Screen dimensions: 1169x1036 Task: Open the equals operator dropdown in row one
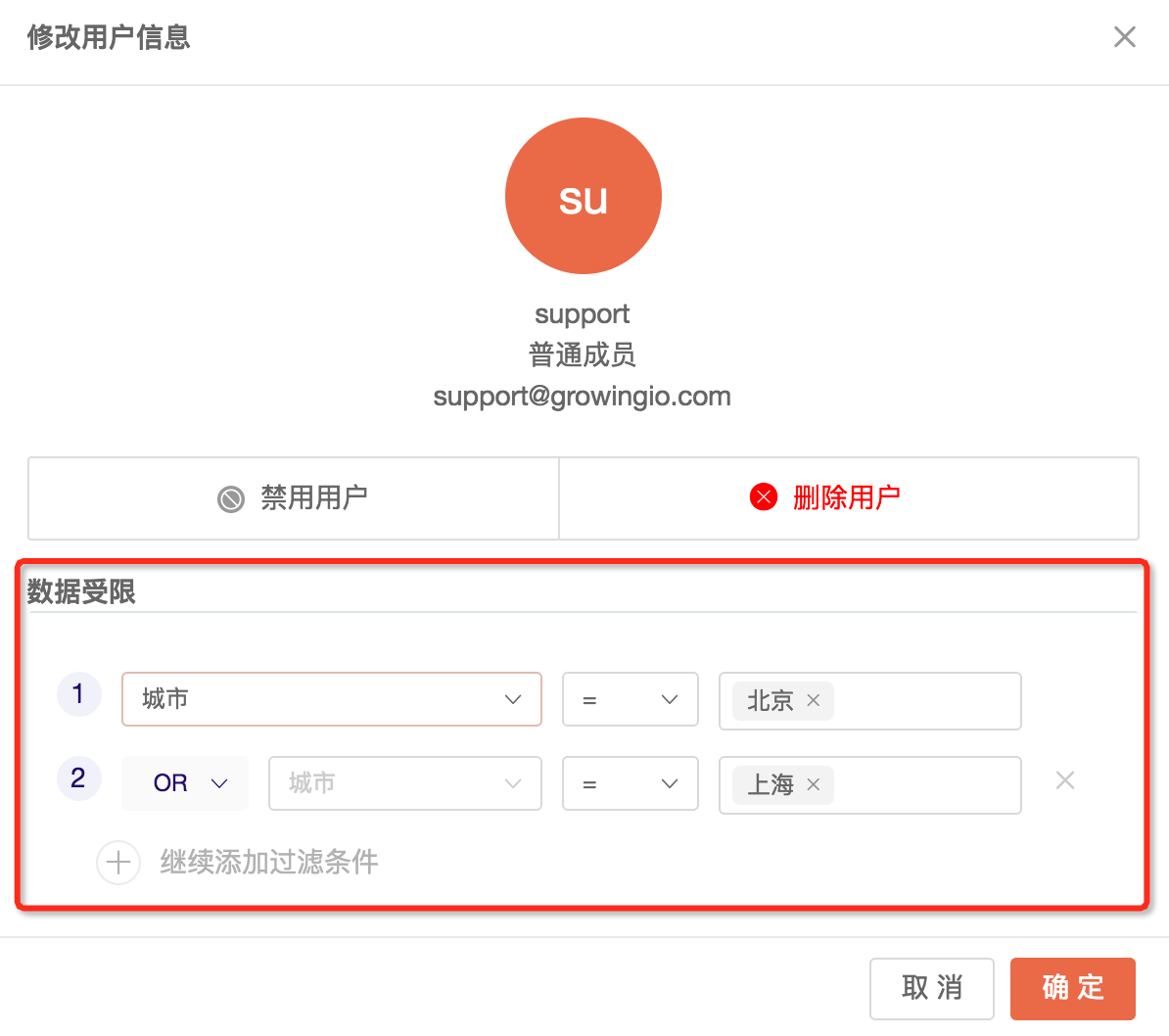pyautogui.click(x=630, y=699)
